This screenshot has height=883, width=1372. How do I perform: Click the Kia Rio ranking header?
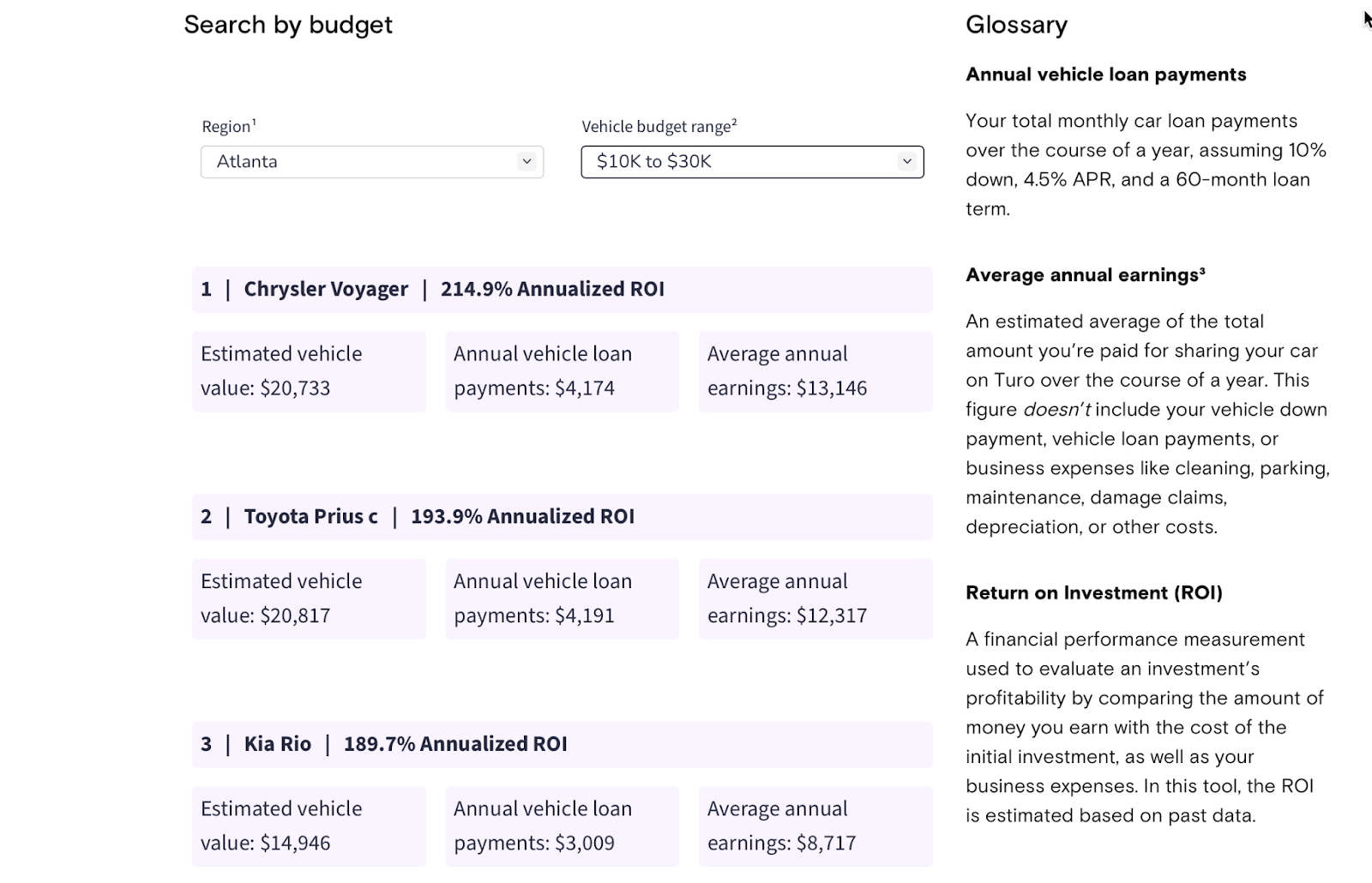[x=562, y=744]
